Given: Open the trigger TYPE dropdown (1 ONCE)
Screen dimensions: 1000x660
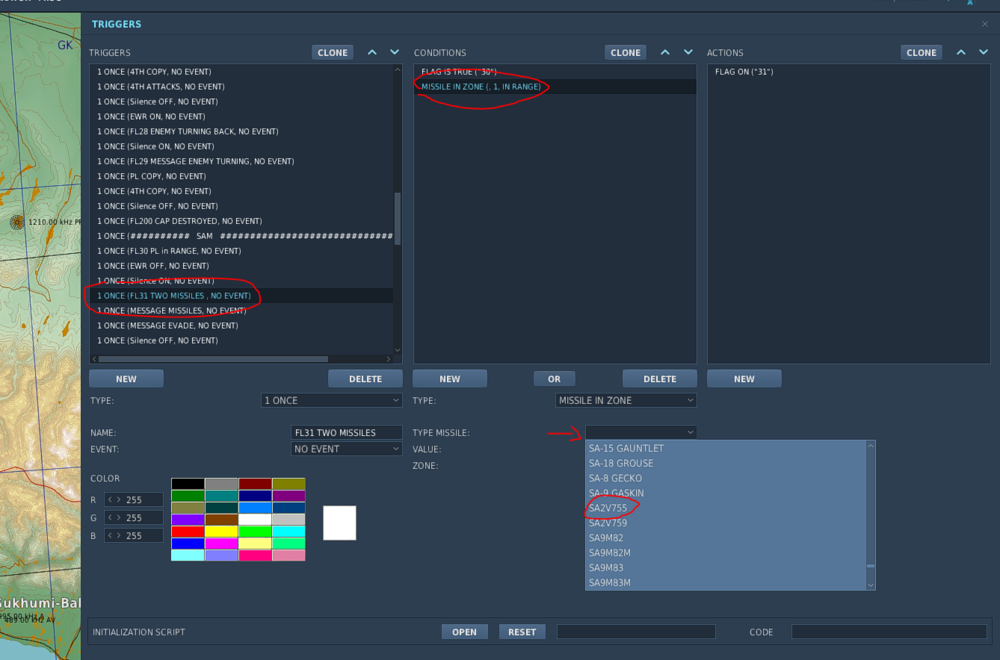Looking at the screenshot, I should pos(332,400).
